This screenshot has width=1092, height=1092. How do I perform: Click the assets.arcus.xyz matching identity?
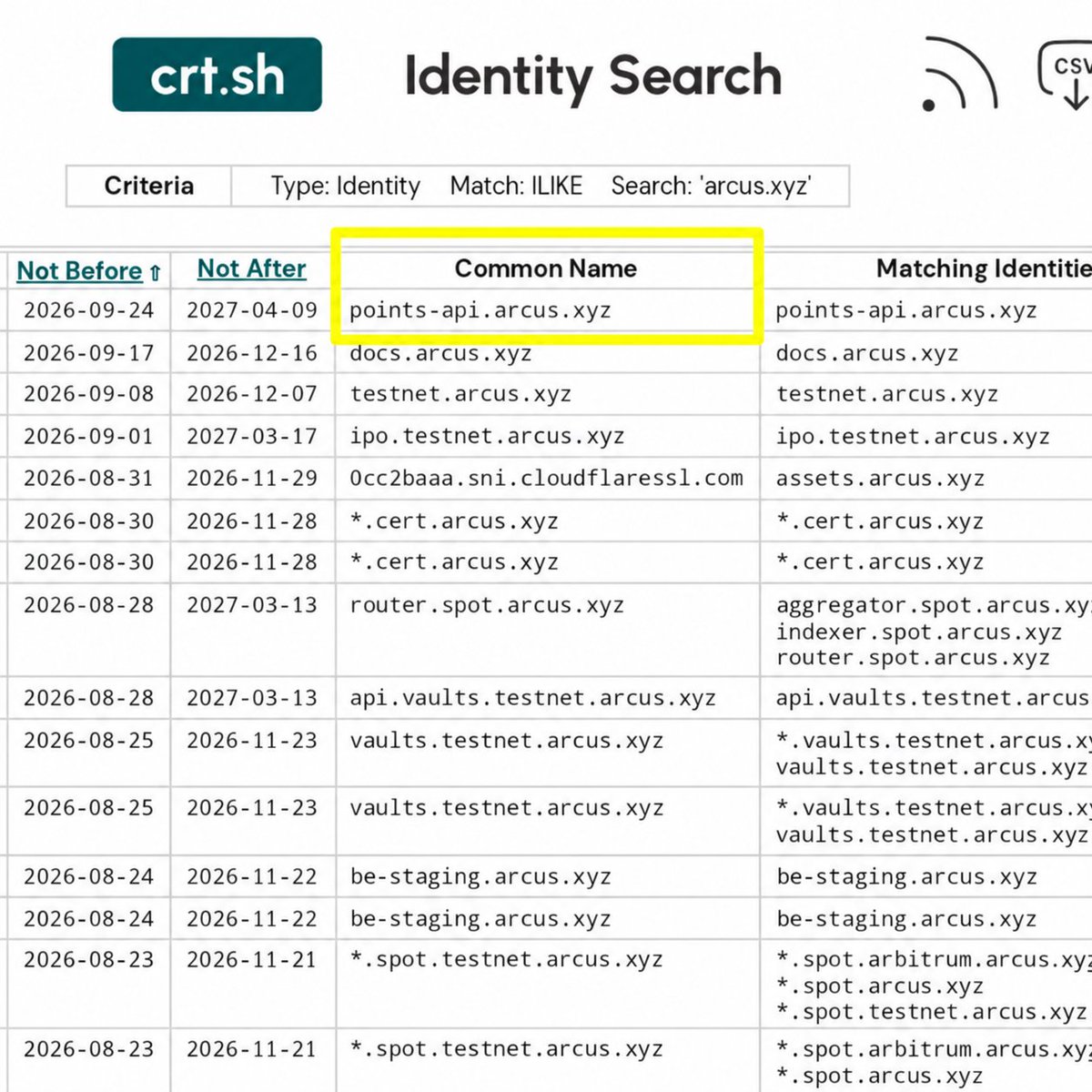[x=880, y=479]
